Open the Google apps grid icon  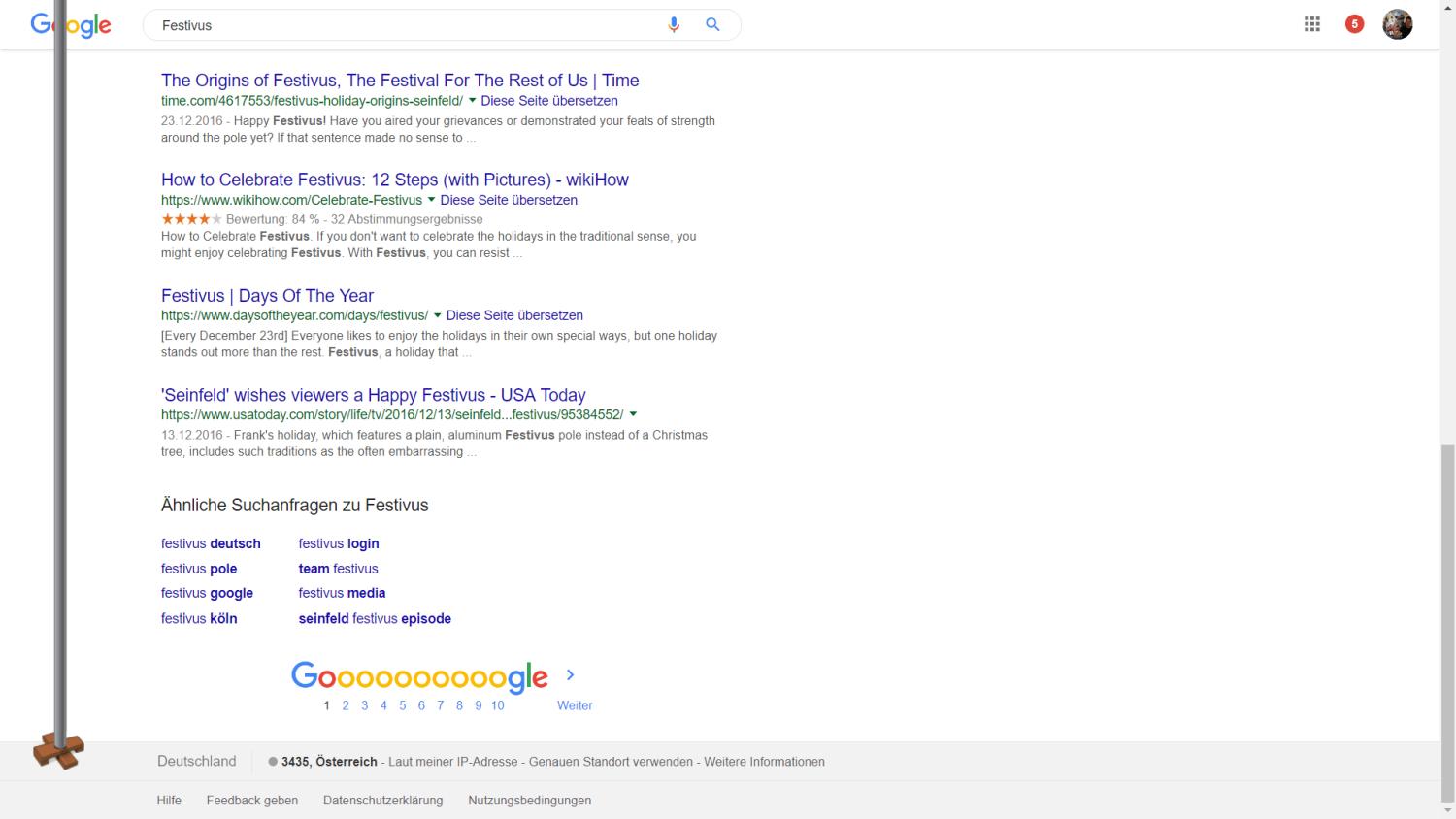click(x=1312, y=24)
